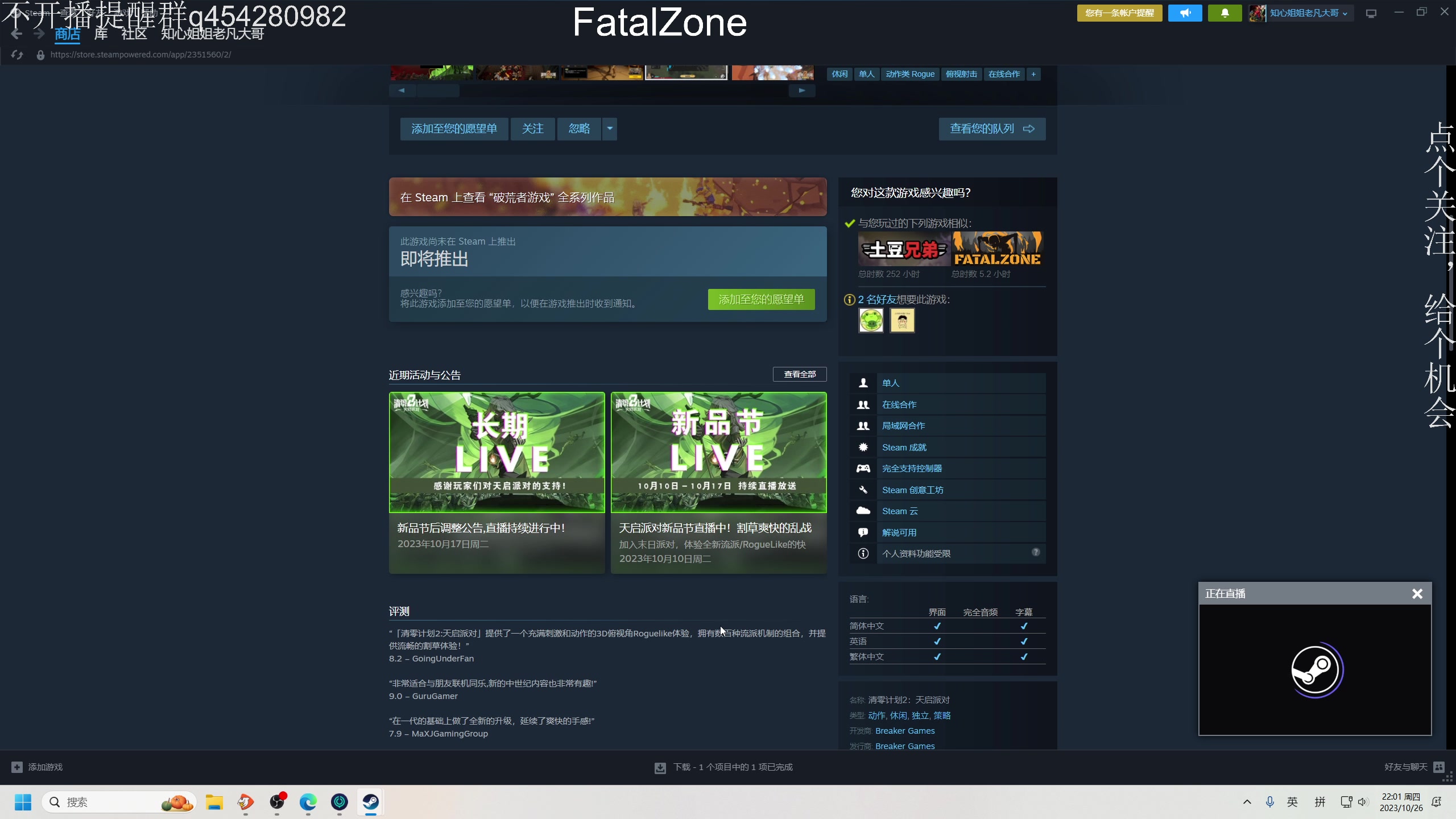Click the microphone tray icon
The width and height of the screenshot is (1456, 819).
(x=1269, y=803)
